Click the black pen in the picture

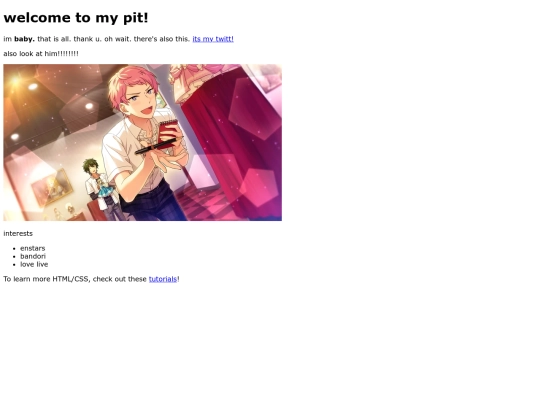pyautogui.click(x=156, y=147)
